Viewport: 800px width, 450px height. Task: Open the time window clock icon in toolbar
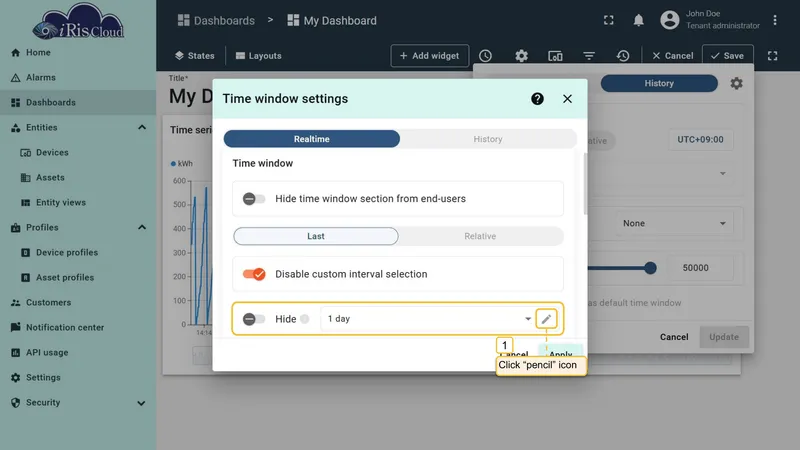pos(485,56)
